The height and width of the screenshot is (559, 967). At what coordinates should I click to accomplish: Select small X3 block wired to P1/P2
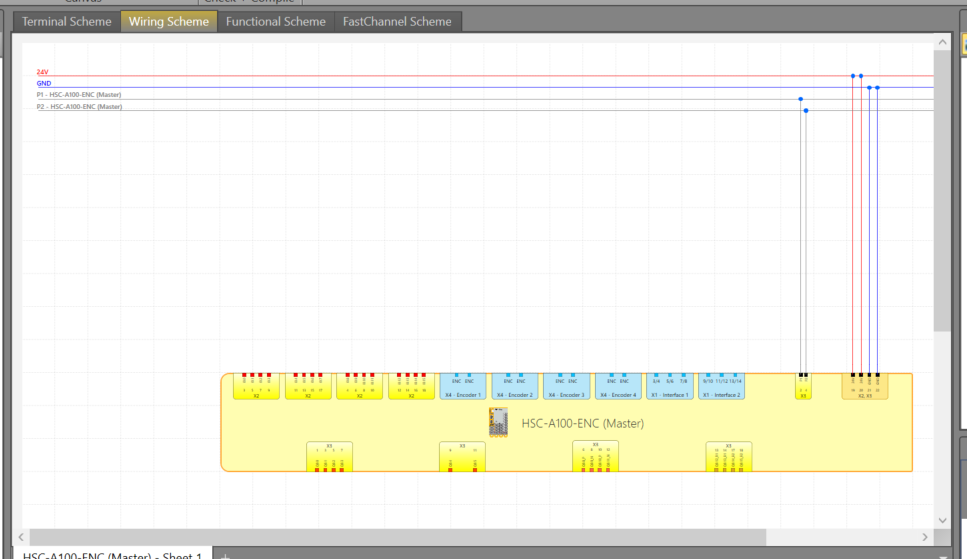(x=804, y=386)
